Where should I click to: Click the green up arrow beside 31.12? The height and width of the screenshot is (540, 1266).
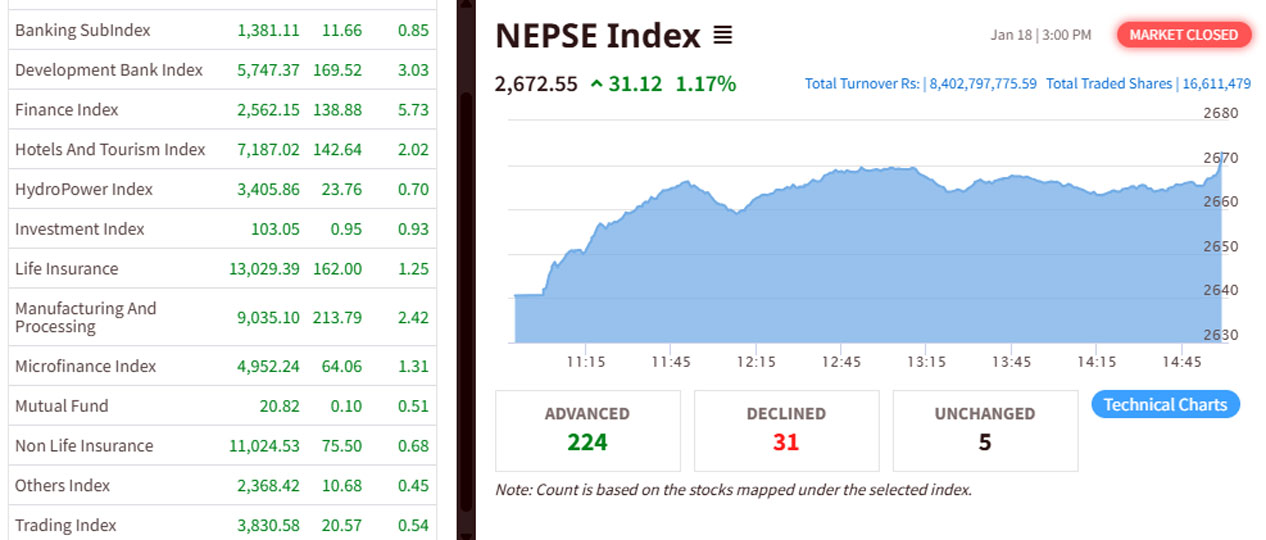597,85
